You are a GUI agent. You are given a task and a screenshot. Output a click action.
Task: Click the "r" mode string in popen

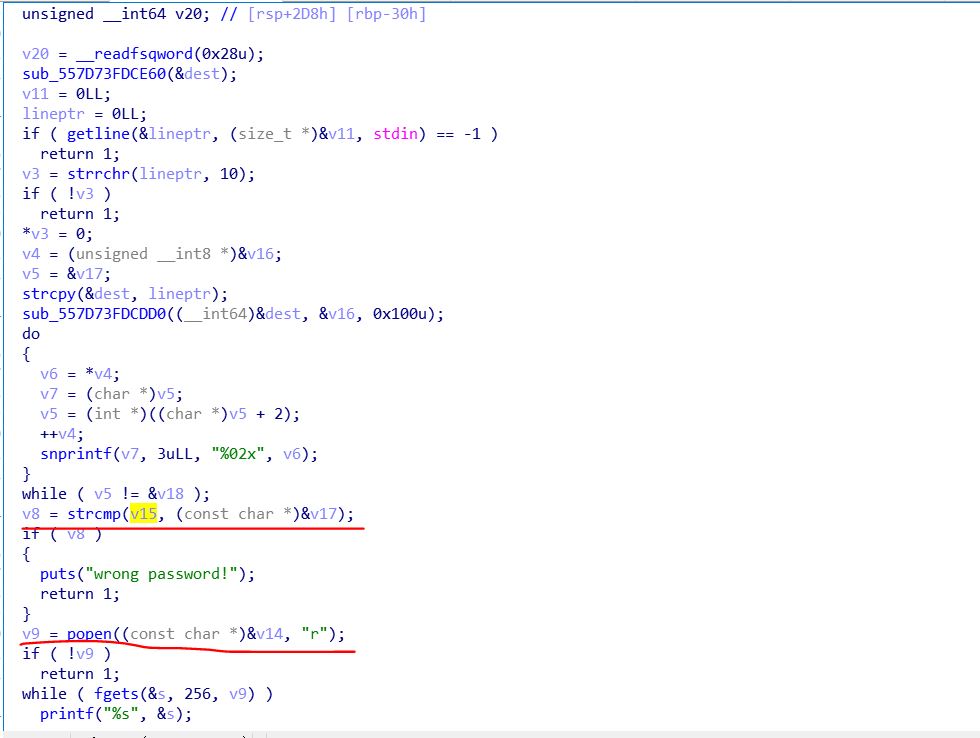[314, 634]
